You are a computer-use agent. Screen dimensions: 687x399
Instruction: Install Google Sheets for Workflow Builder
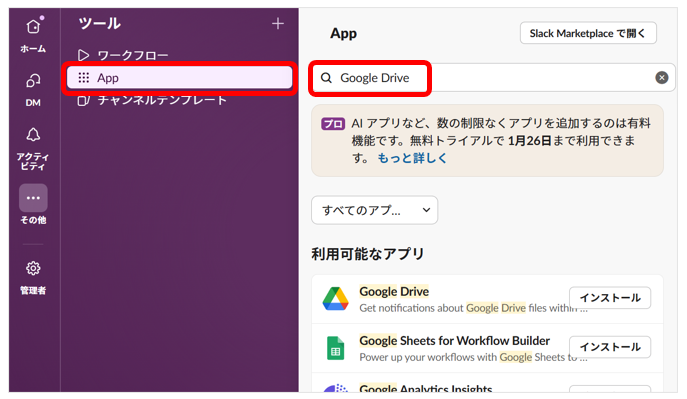tap(610, 347)
